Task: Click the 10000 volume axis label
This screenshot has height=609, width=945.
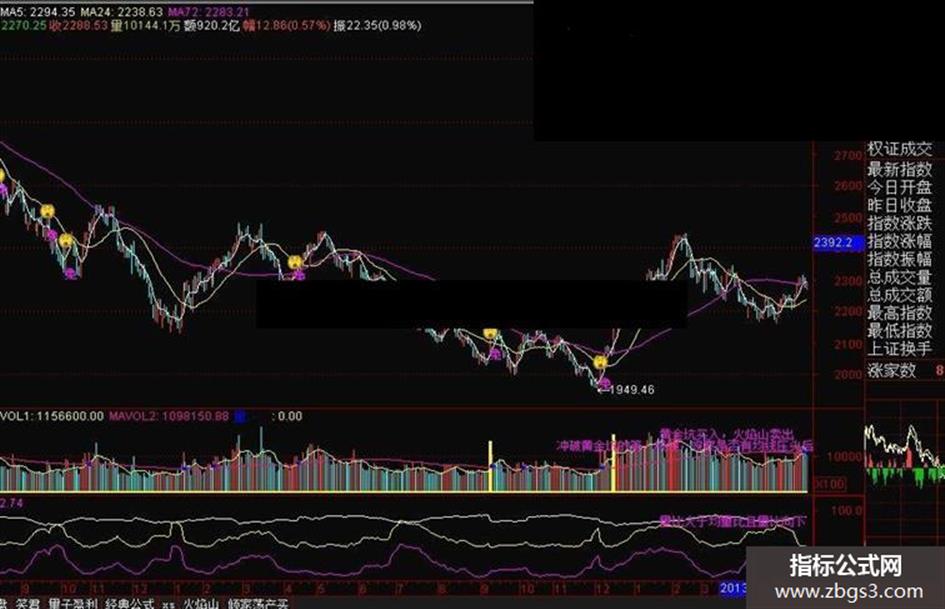Action: pyautogui.click(x=843, y=456)
